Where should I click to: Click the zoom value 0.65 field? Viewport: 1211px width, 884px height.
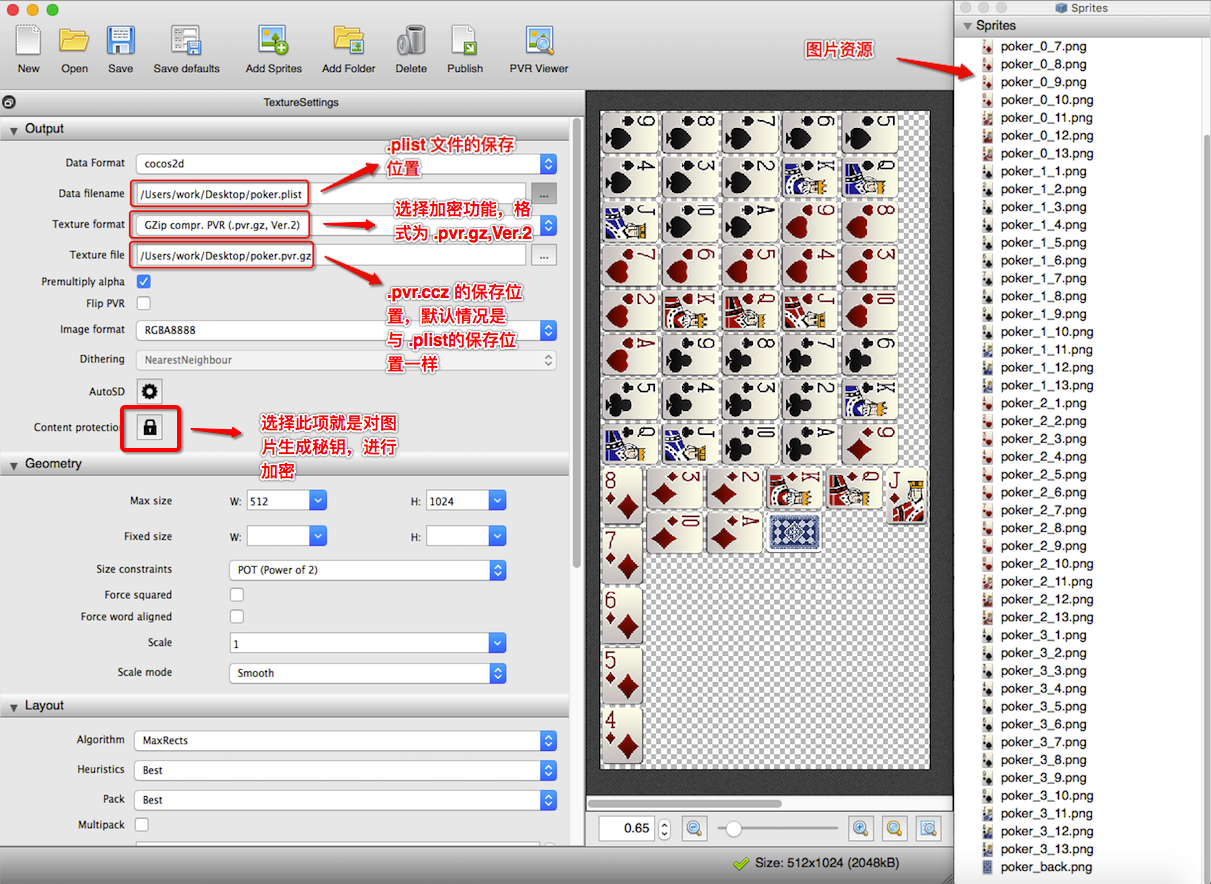628,828
